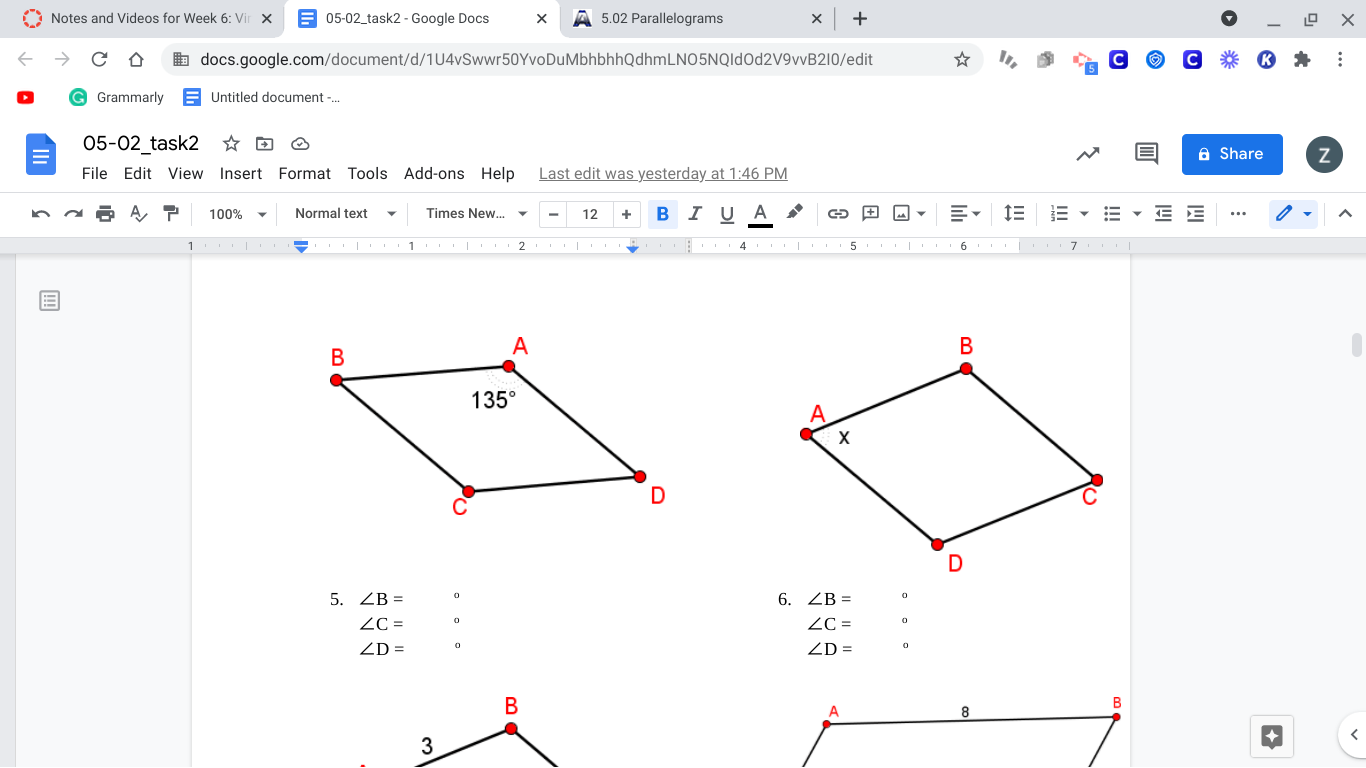The height and width of the screenshot is (768, 1366).
Task: Open the Help menu
Action: [497, 173]
